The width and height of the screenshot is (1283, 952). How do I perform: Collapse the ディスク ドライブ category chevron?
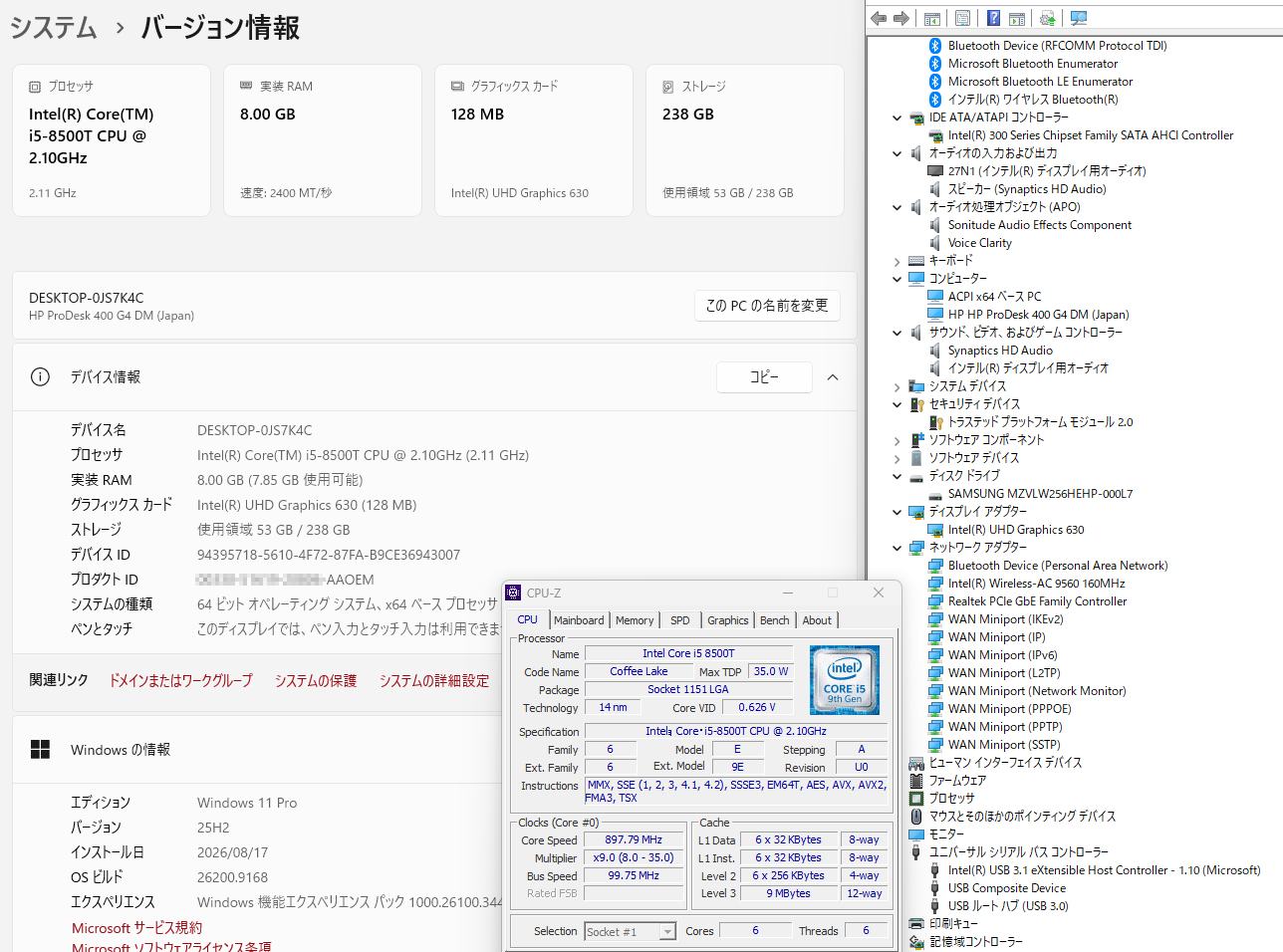[898, 476]
